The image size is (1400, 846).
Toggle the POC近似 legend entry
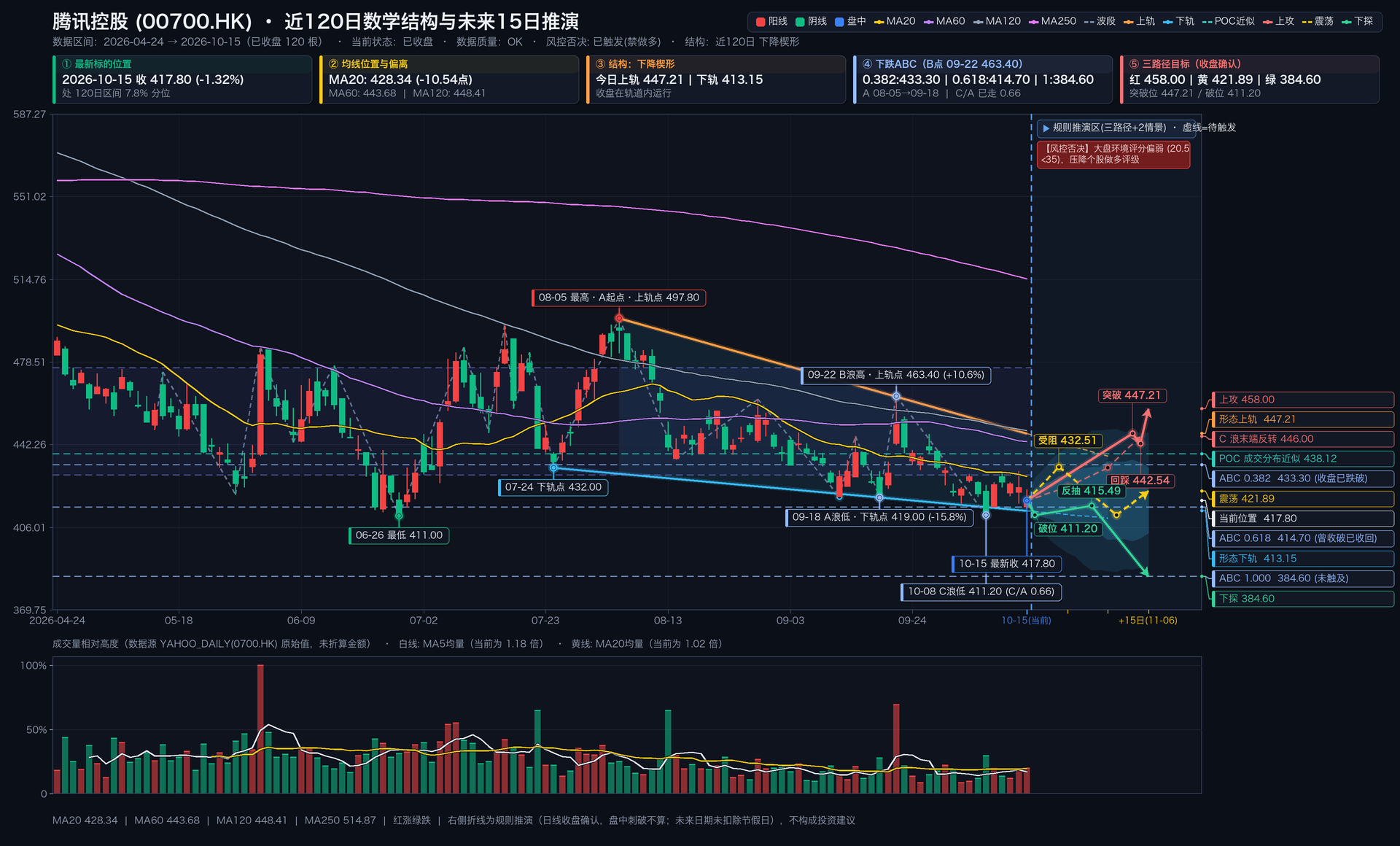point(1229,22)
